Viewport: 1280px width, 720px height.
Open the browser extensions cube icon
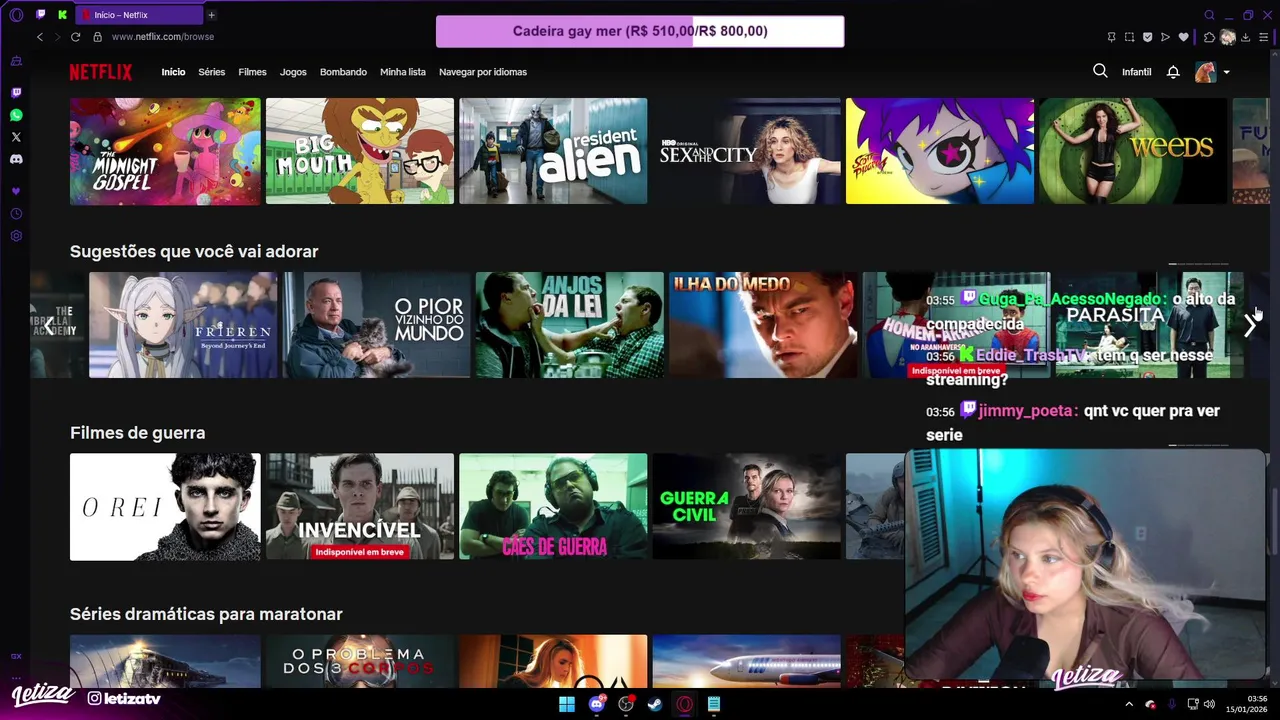coord(1209,37)
